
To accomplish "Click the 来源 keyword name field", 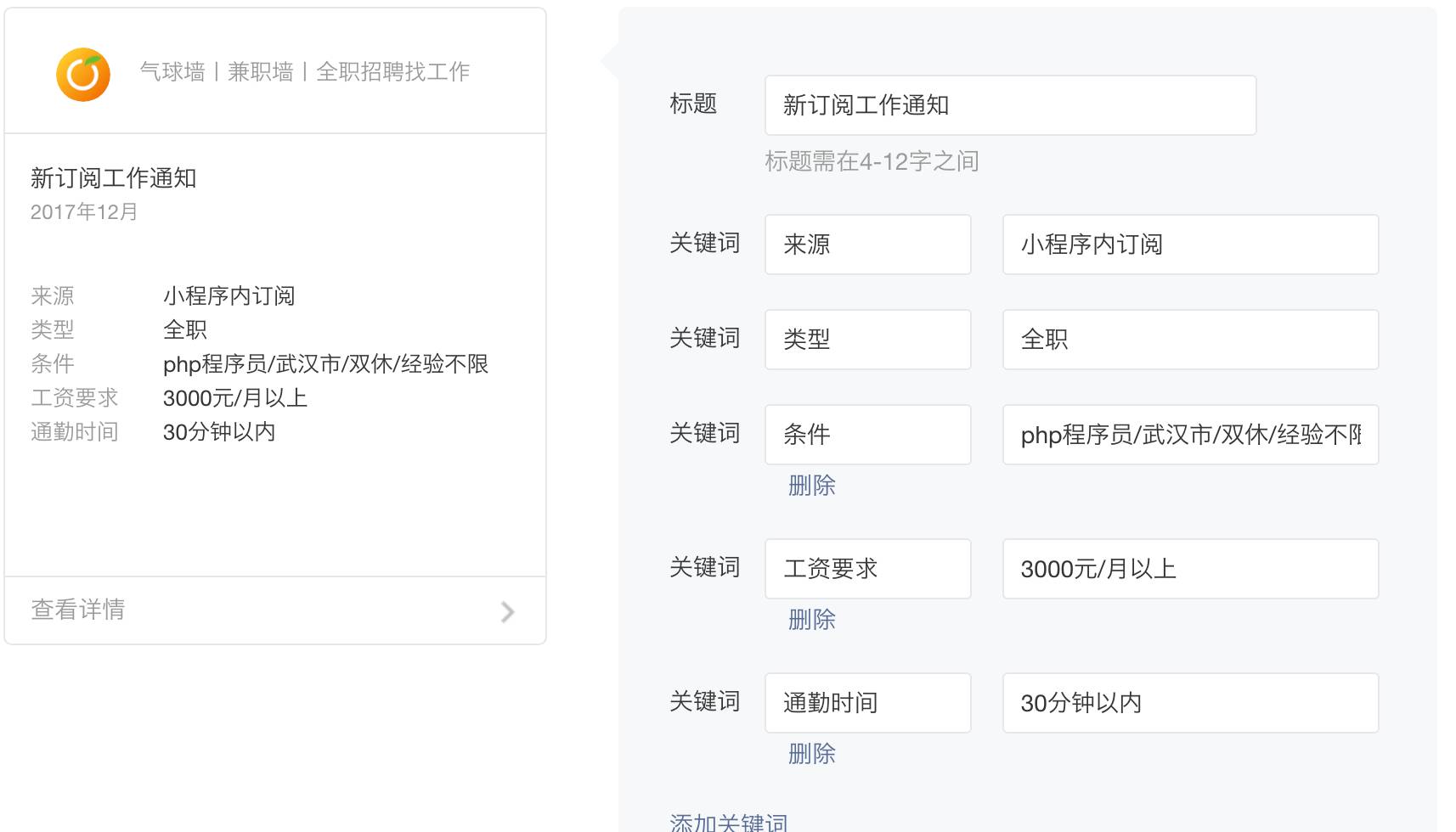I will (866, 245).
